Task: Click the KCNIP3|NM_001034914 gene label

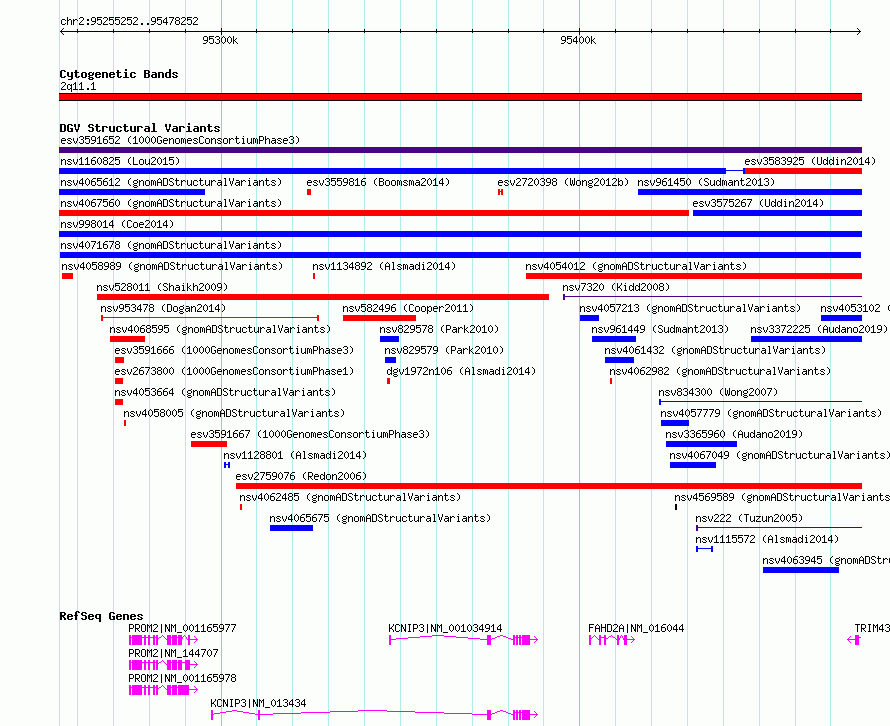Action: pos(445,628)
